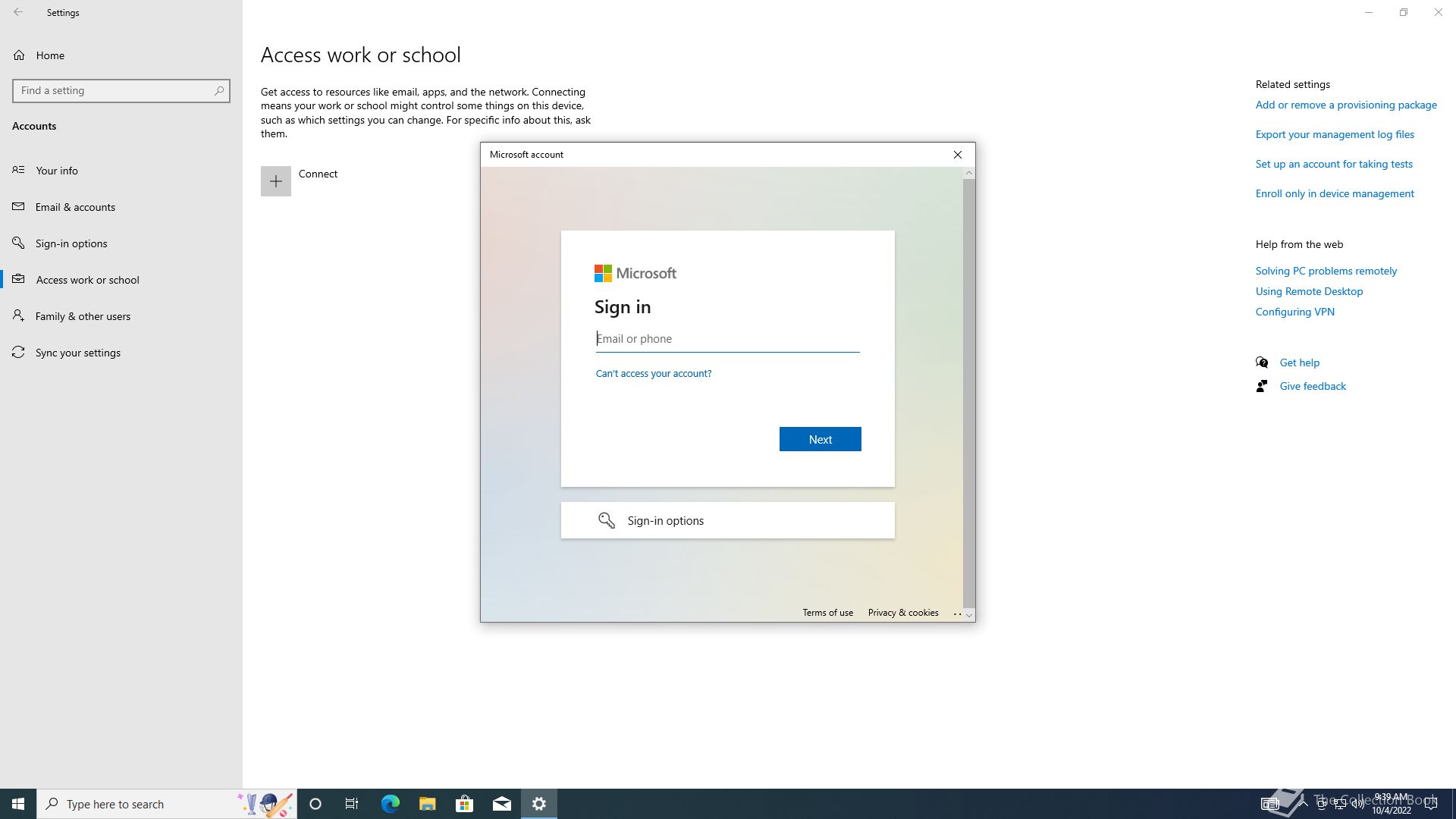Click the Give feedback link
Image resolution: width=1456 pixels, height=819 pixels.
(x=1313, y=386)
